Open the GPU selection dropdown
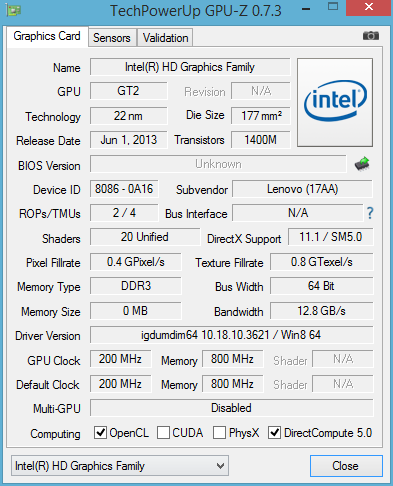This screenshot has width=393, height=486. coord(120,466)
